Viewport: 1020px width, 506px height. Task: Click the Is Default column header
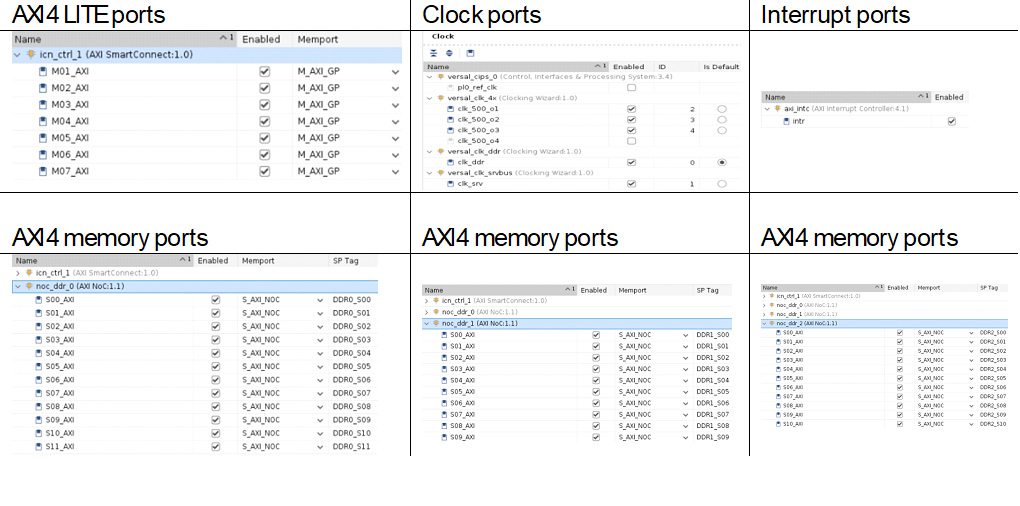(x=721, y=66)
